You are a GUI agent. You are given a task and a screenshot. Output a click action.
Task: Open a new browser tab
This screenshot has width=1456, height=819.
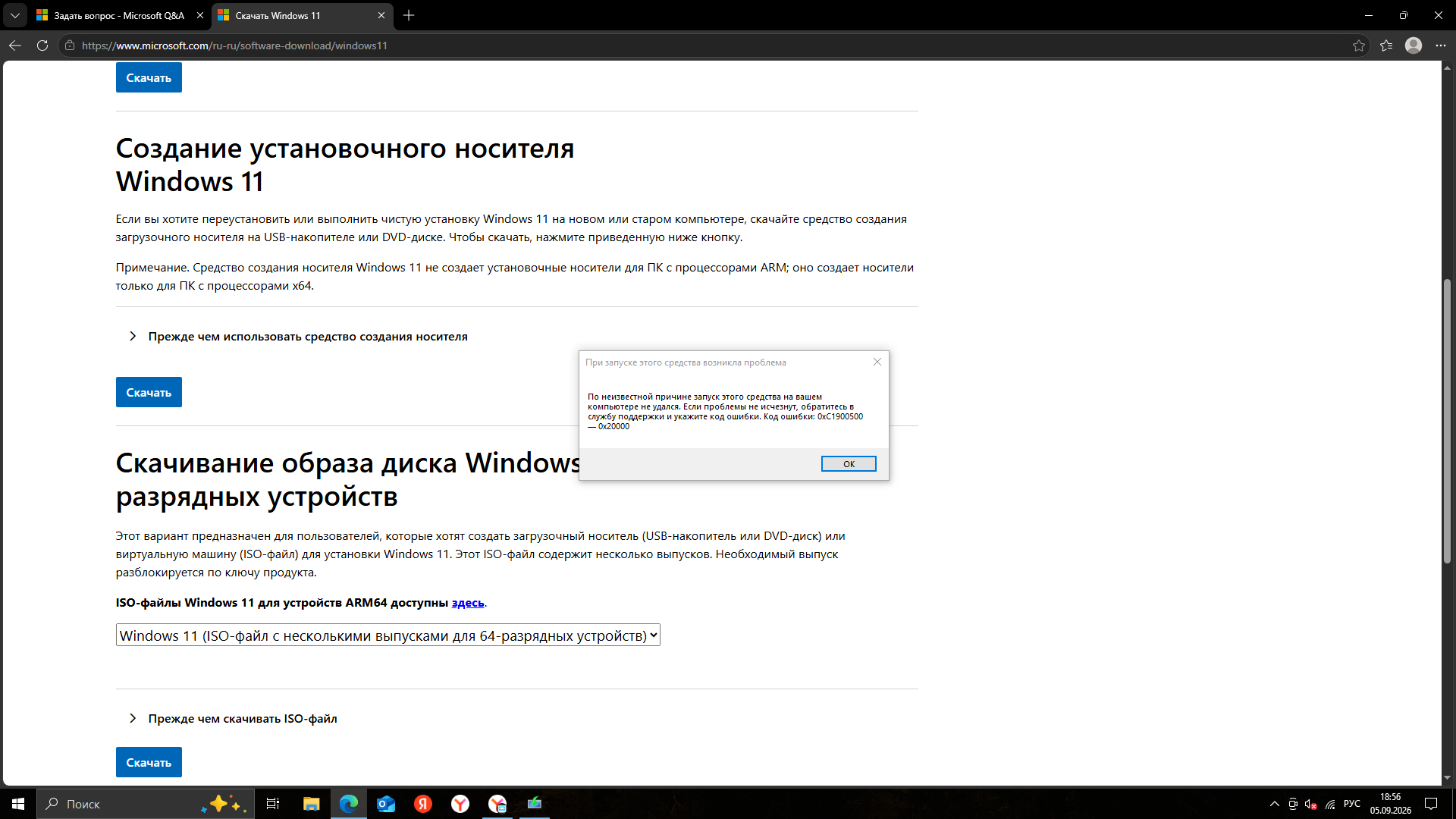click(409, 15)
